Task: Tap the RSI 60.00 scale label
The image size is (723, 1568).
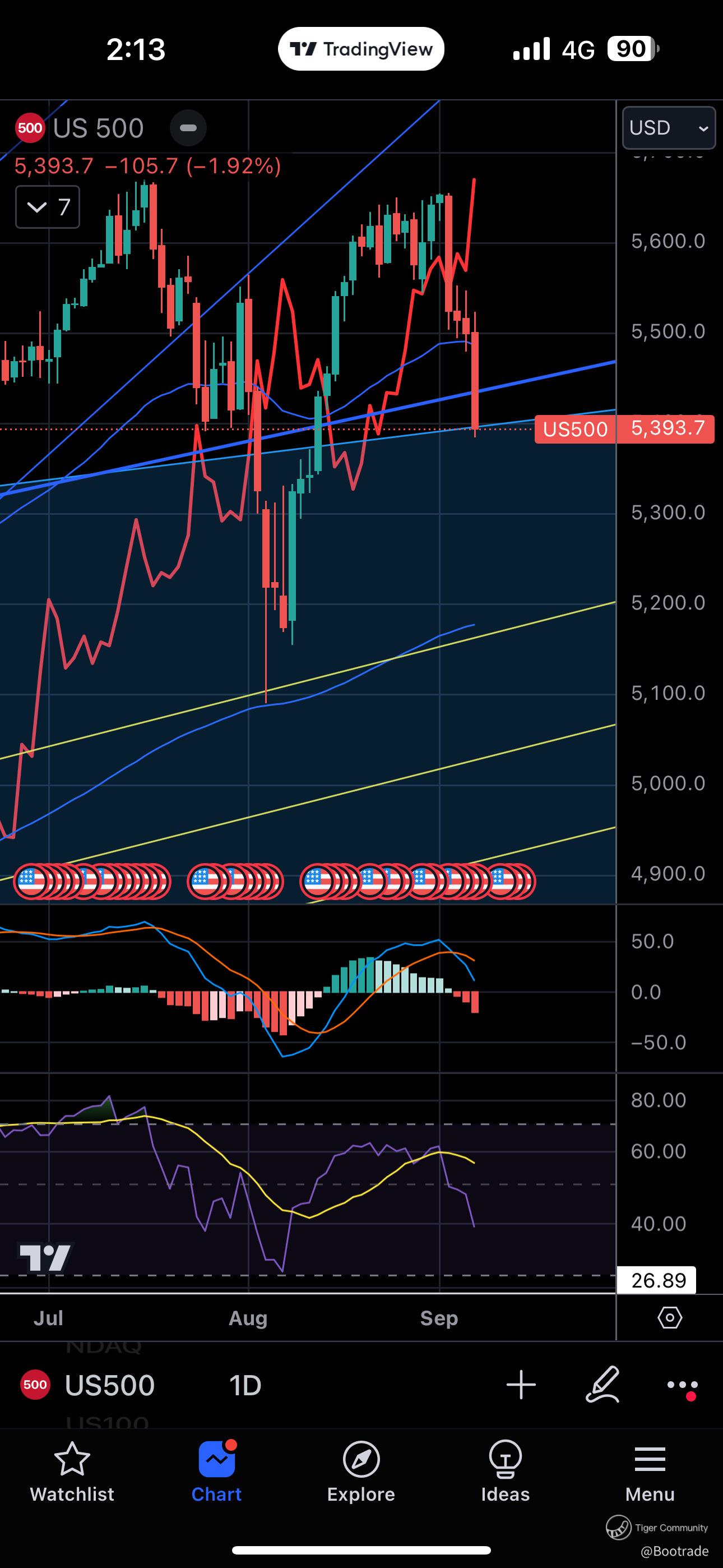Action: 659,1151
